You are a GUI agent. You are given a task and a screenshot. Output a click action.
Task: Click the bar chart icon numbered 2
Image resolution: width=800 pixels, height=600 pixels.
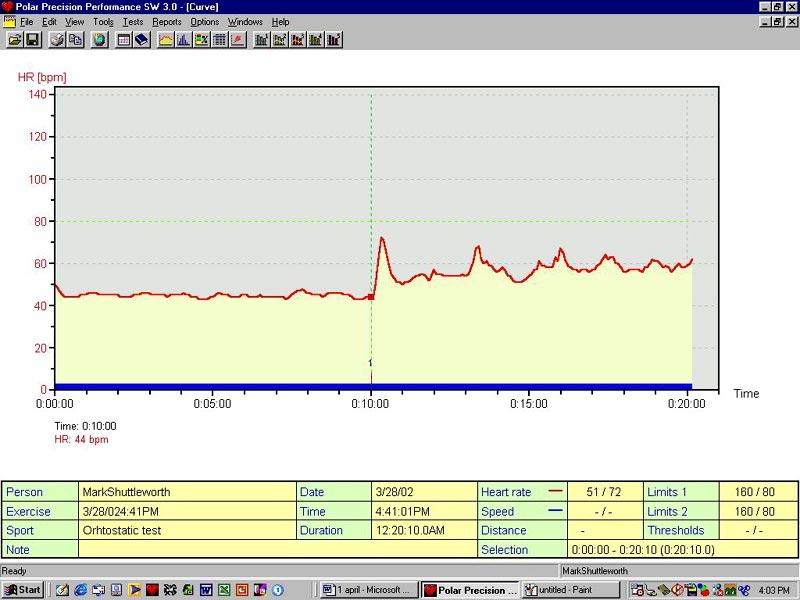pos(280,39)
